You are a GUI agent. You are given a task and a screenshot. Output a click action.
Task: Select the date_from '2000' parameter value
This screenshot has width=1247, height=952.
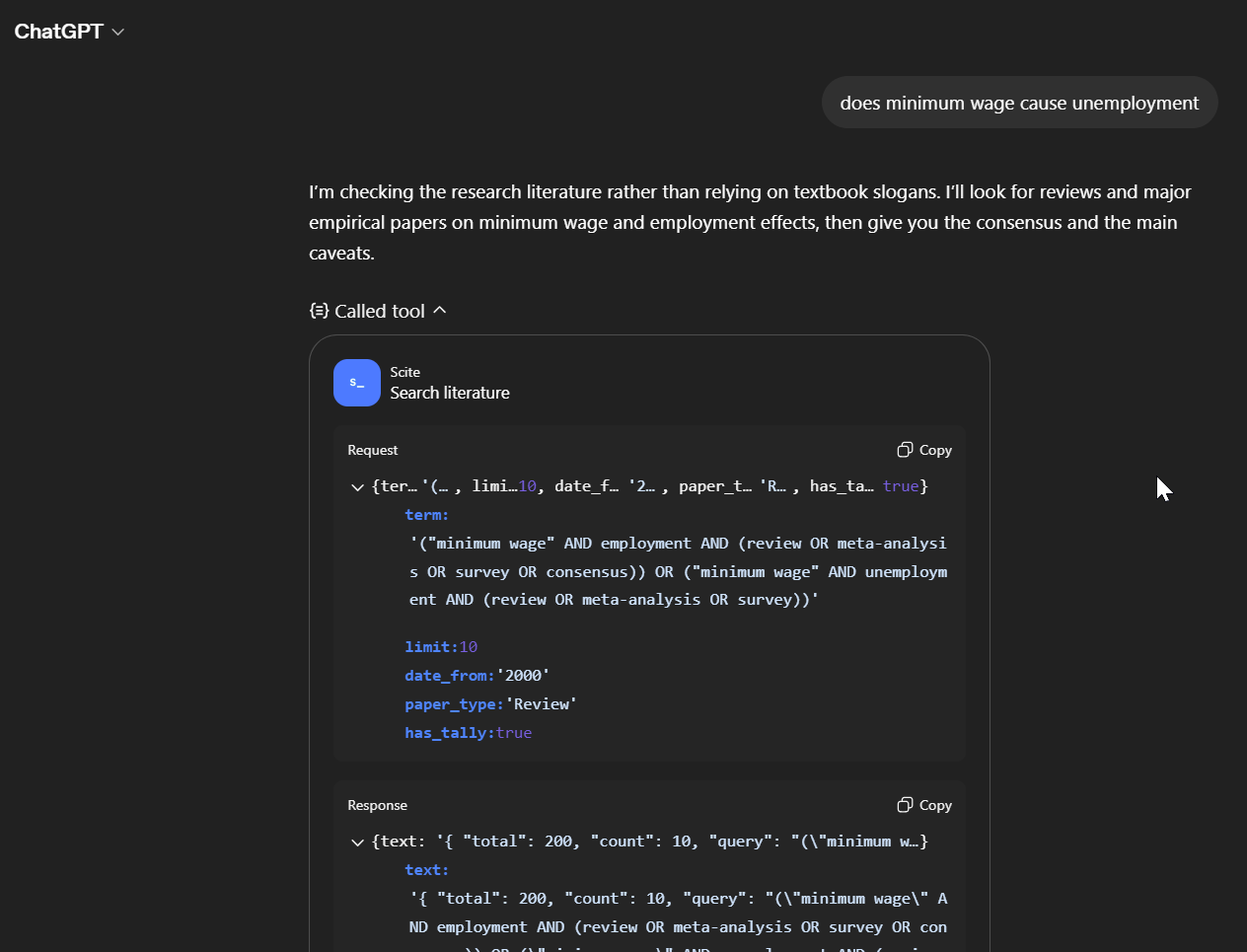(x=524, y=675)
